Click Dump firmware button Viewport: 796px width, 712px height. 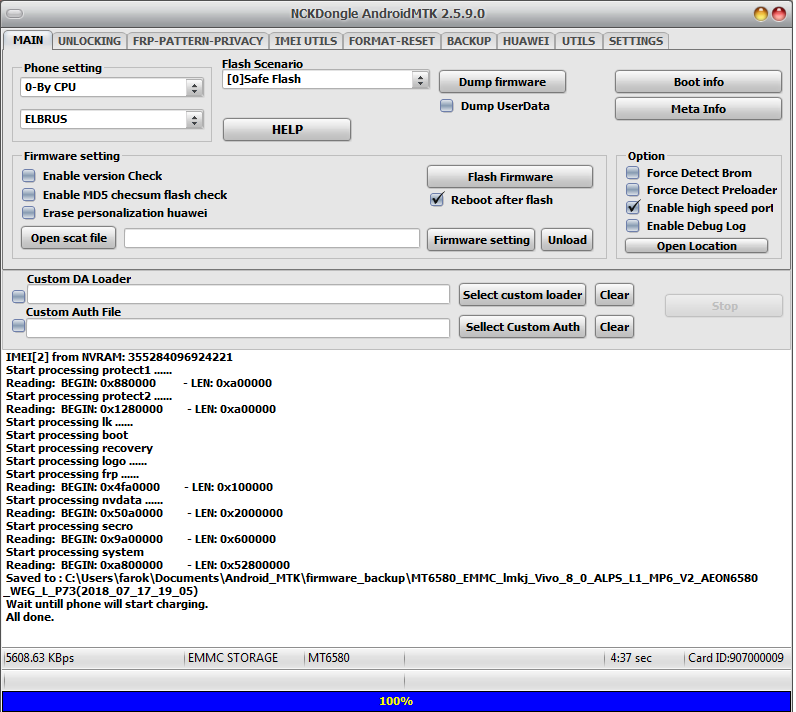click(502, 82)
